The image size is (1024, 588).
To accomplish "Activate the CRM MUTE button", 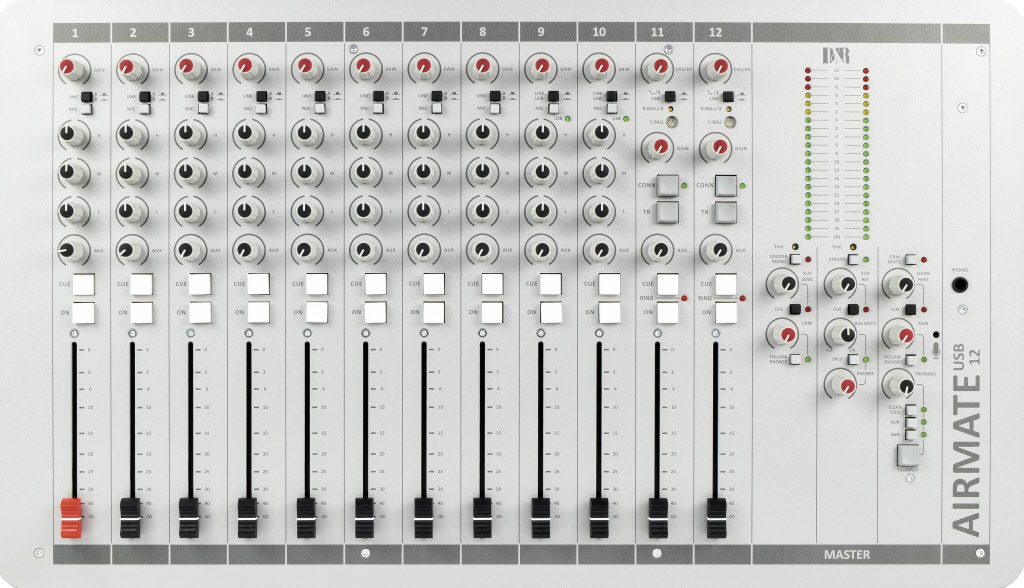I will [911, 258].
